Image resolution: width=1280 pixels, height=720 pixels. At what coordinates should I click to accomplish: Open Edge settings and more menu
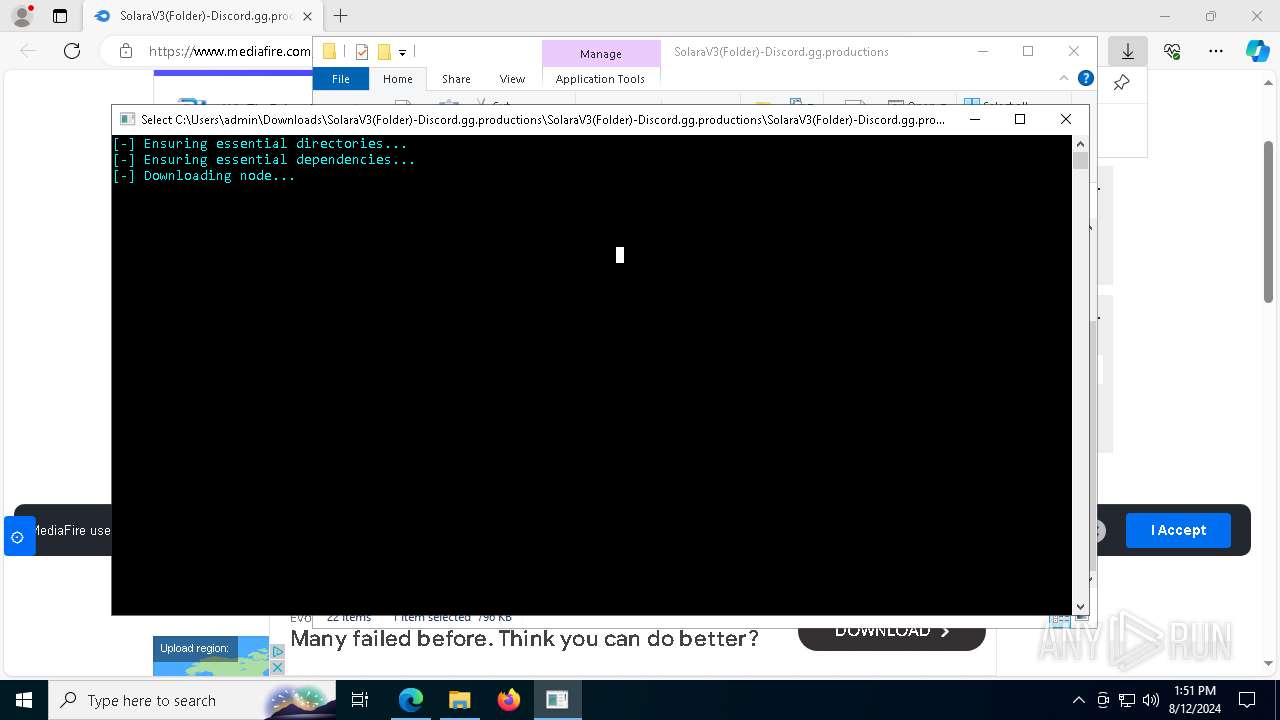pyautogui.click(x=1216, y=51)
